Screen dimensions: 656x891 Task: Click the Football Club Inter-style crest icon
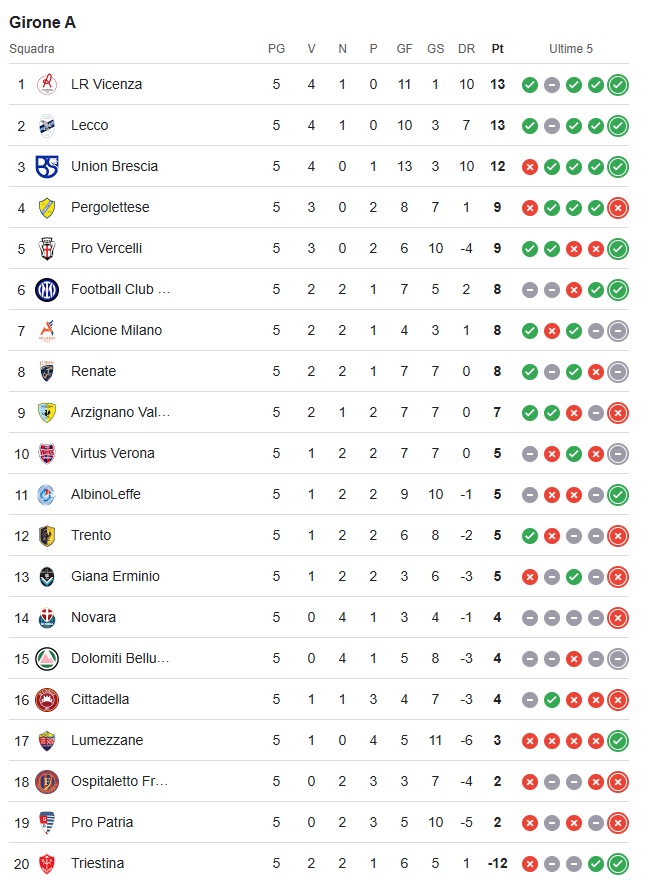(47, 290)
